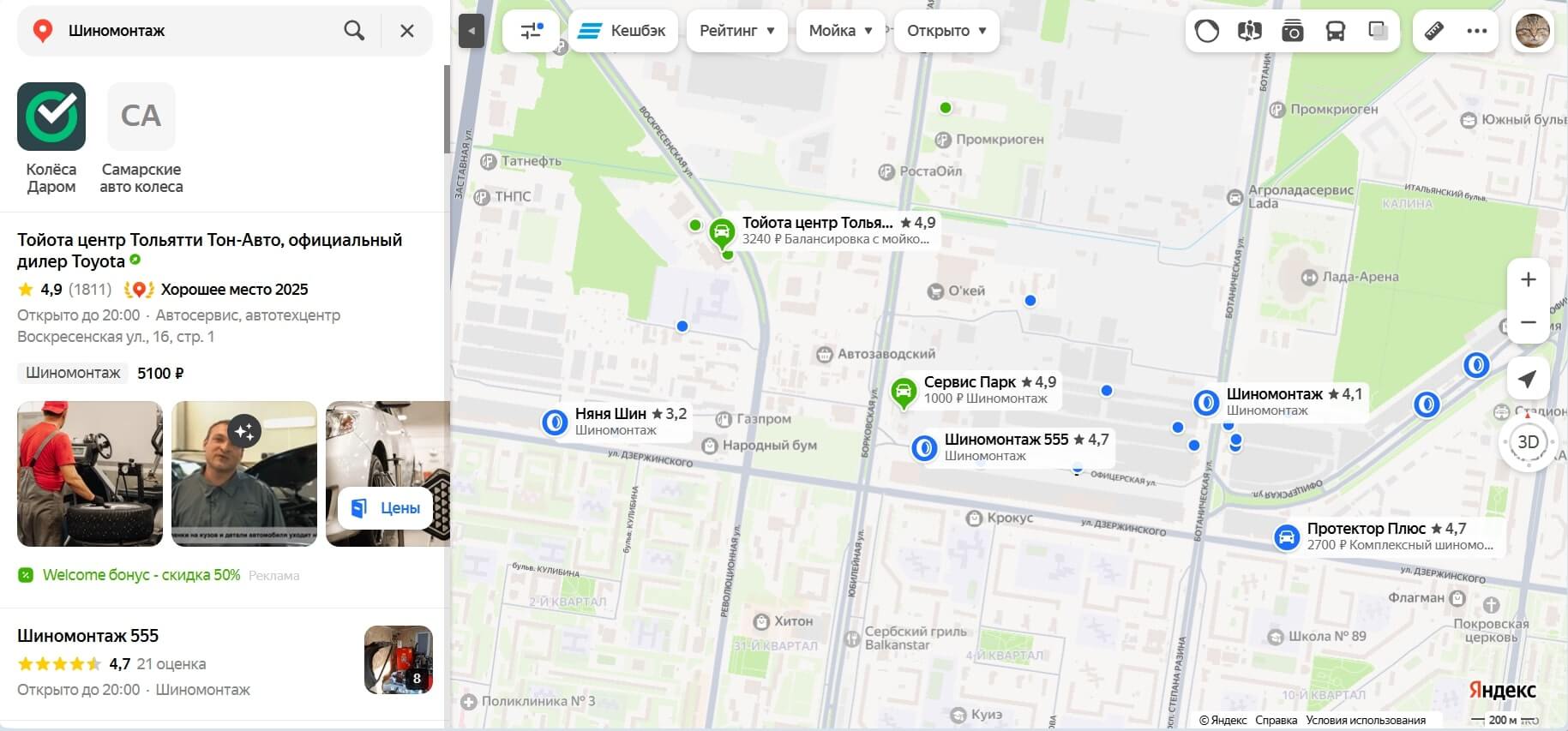The width and height of the screenshot is (1568, 731).
Task: Zoom out with the minus button
Action: (1528, 322)
